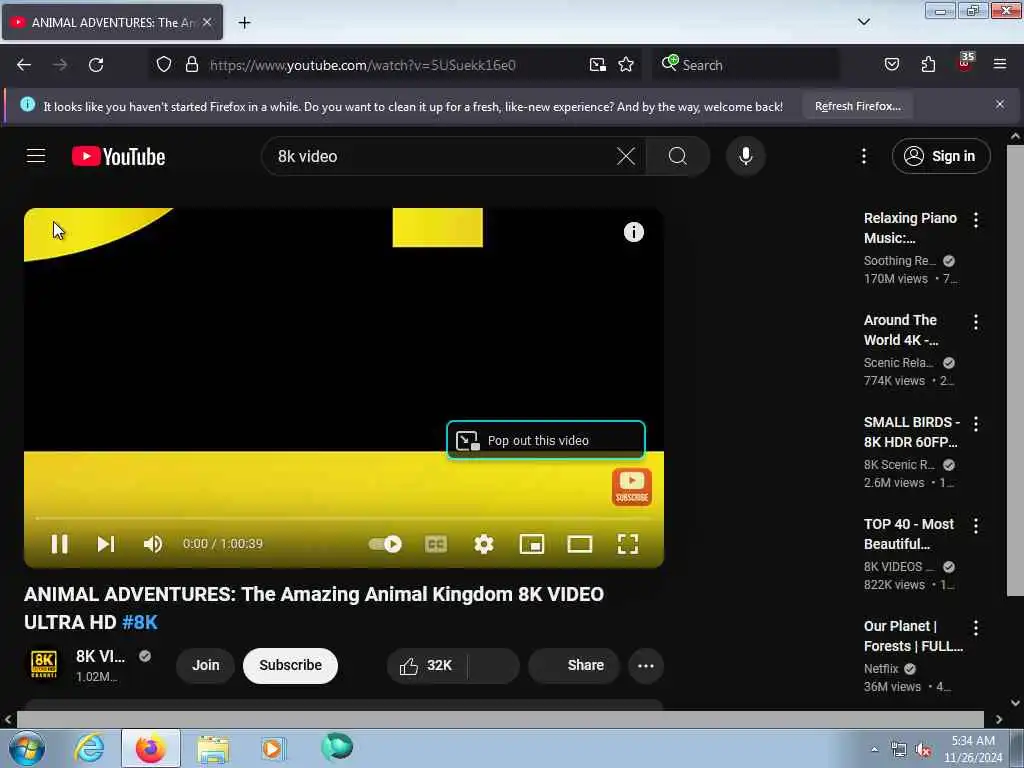Click the video progress bar
The width and height of the screenshot is (1024, 768).
tap(344, 518)
